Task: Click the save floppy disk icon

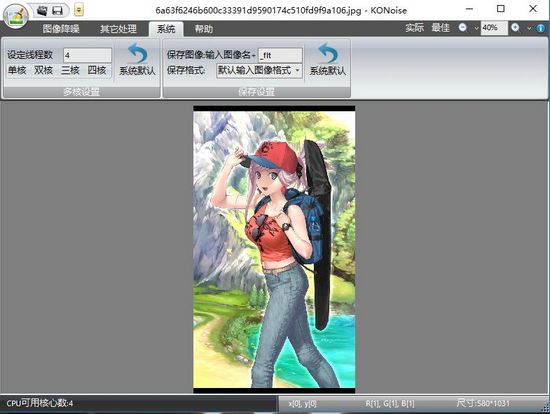Action: [57, 11]
